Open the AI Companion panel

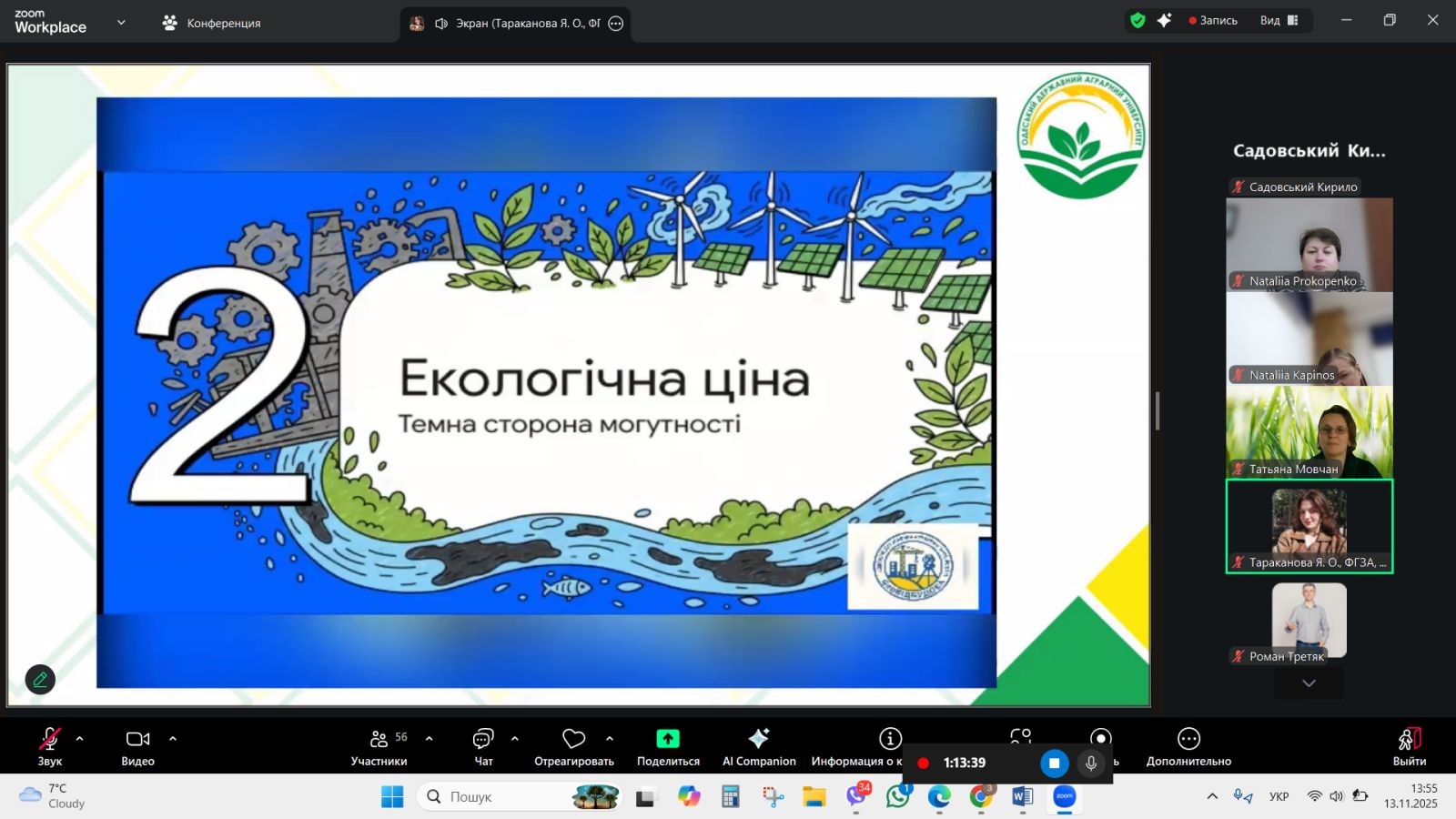pos(758,746)
